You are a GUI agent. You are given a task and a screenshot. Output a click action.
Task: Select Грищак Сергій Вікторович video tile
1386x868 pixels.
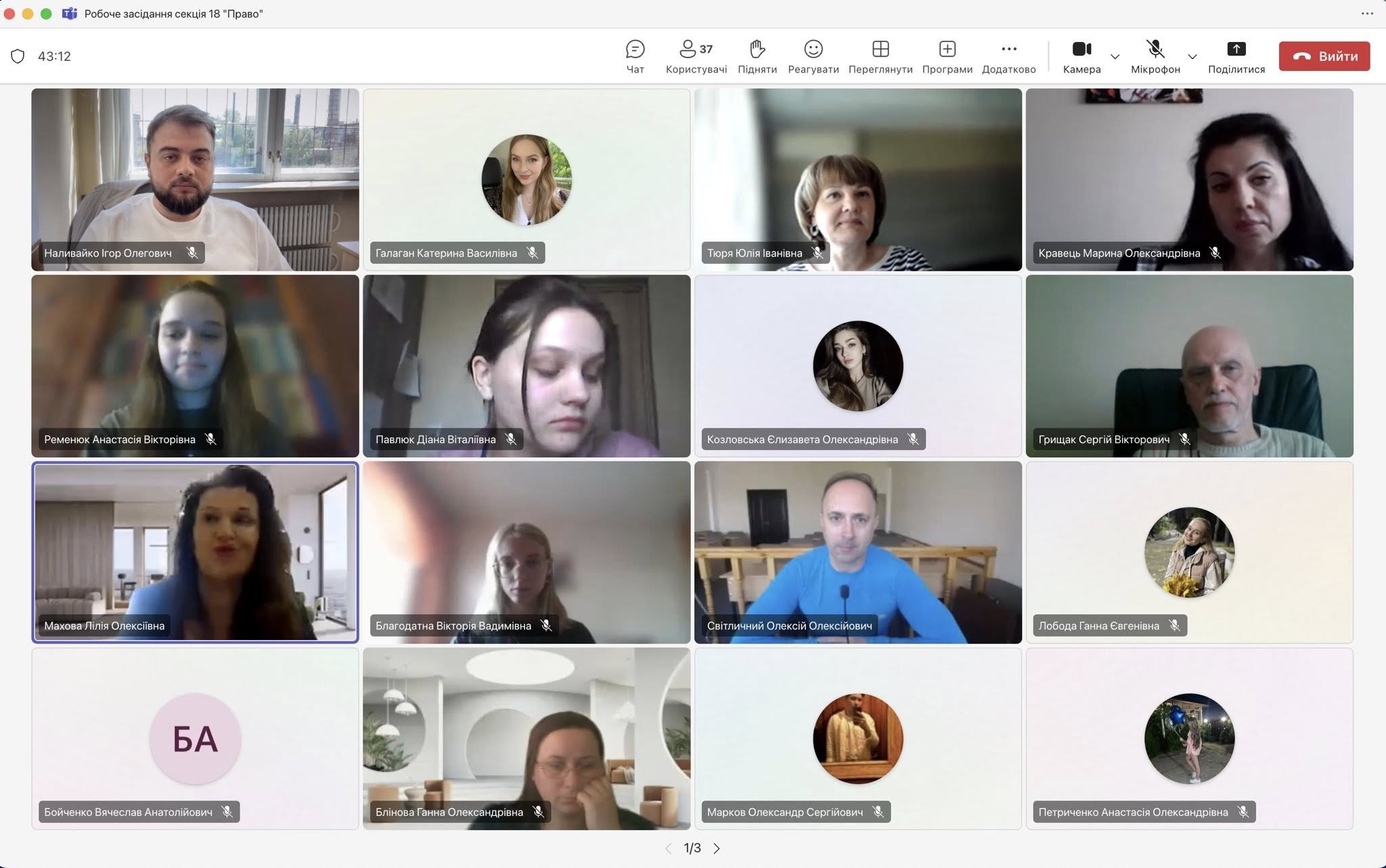point(1190,366)
